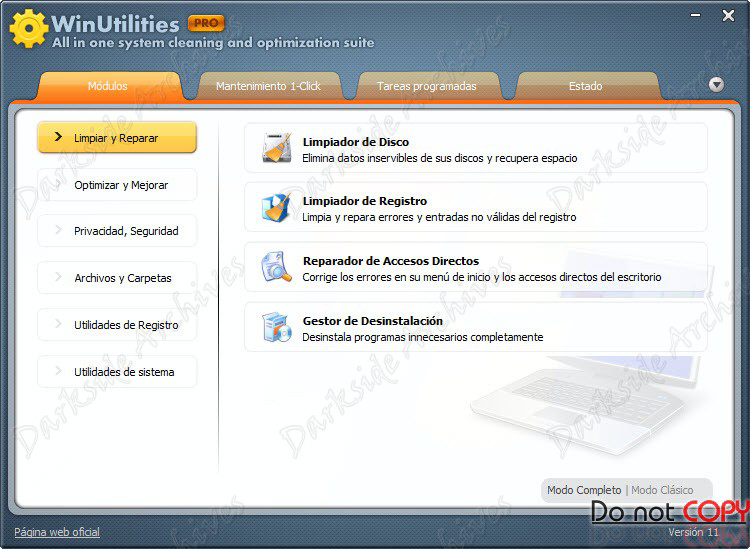Click chevron beside Privacidad, Seguridad
This screenshot has height=549, width=750.
pos(58,231)
